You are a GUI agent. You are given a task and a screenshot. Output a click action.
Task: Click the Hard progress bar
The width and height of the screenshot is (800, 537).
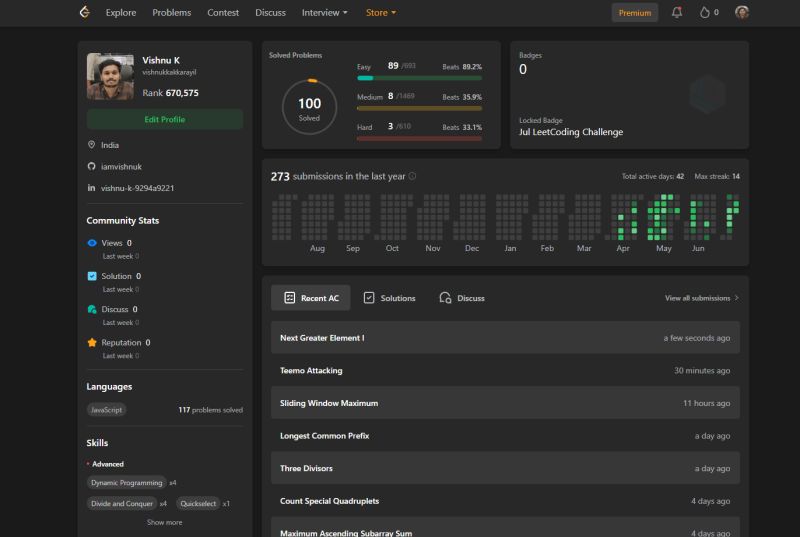coord(419,138)
